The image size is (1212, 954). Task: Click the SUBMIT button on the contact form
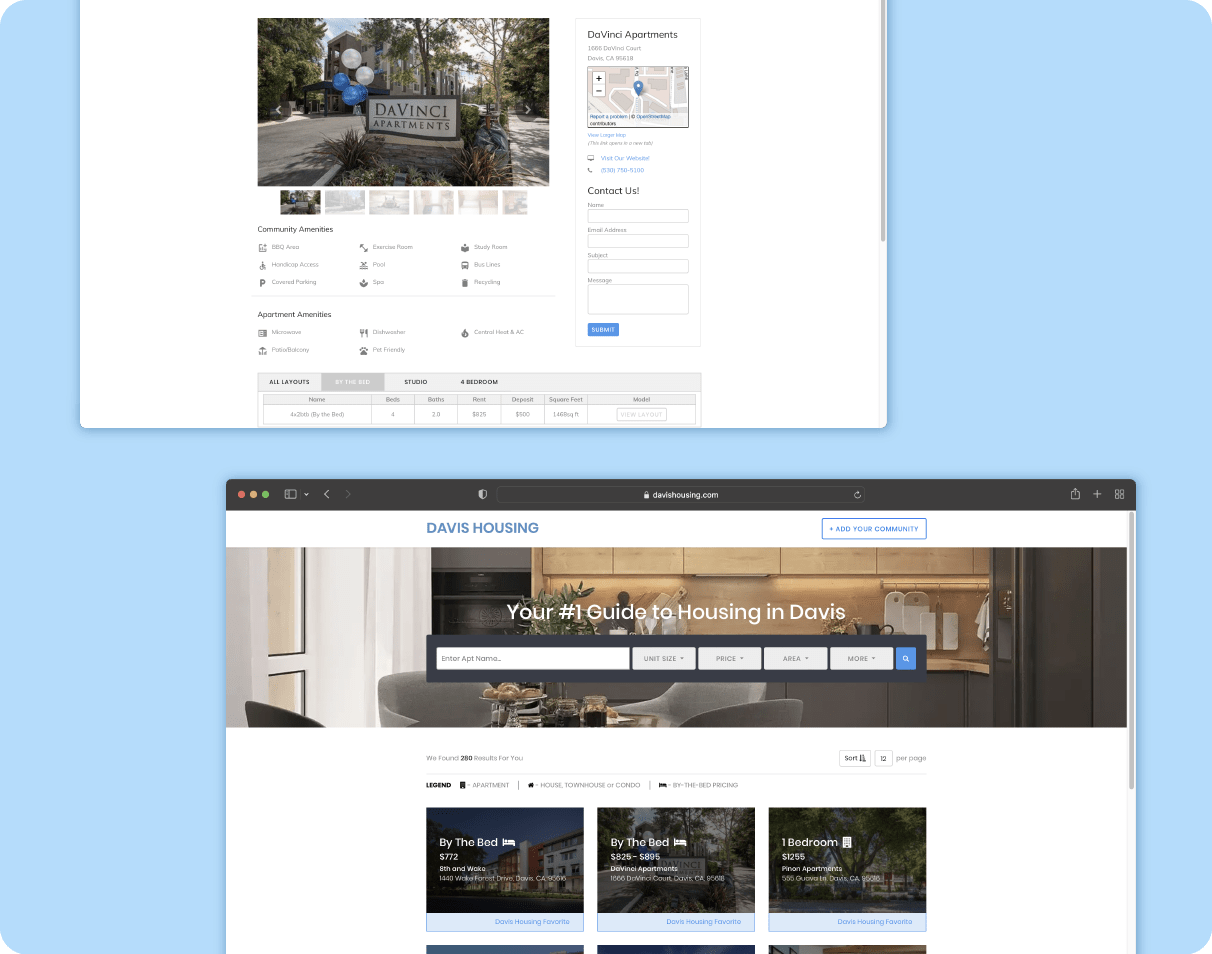603,329
